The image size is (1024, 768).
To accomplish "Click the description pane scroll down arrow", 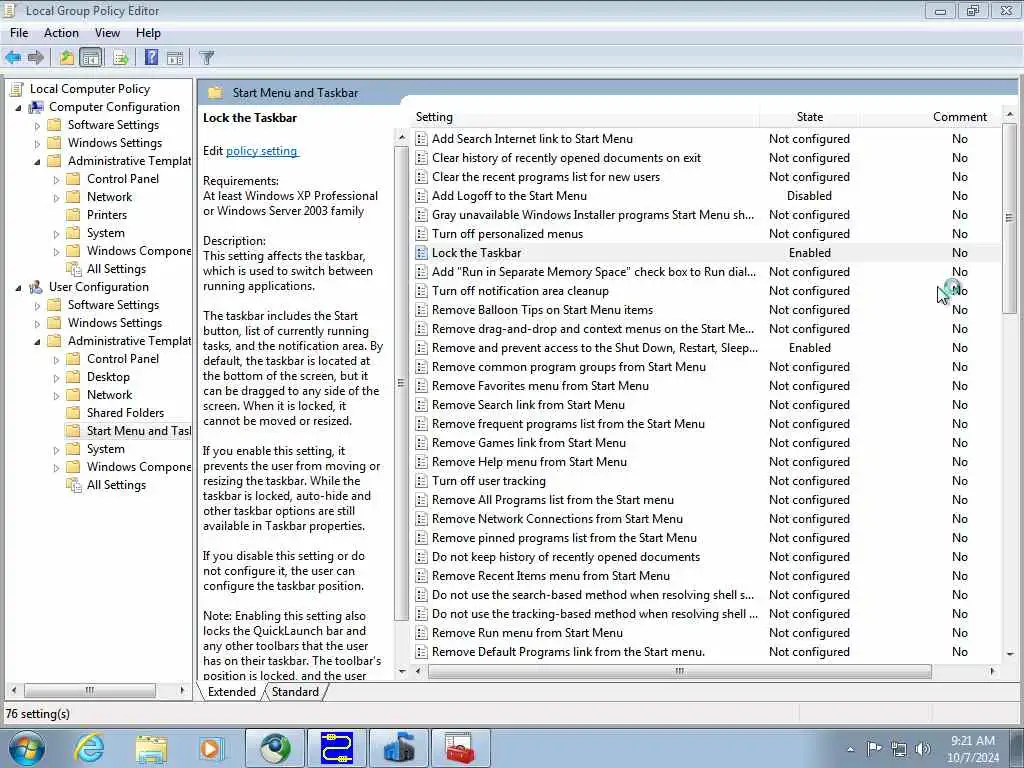I will point(402,671).
